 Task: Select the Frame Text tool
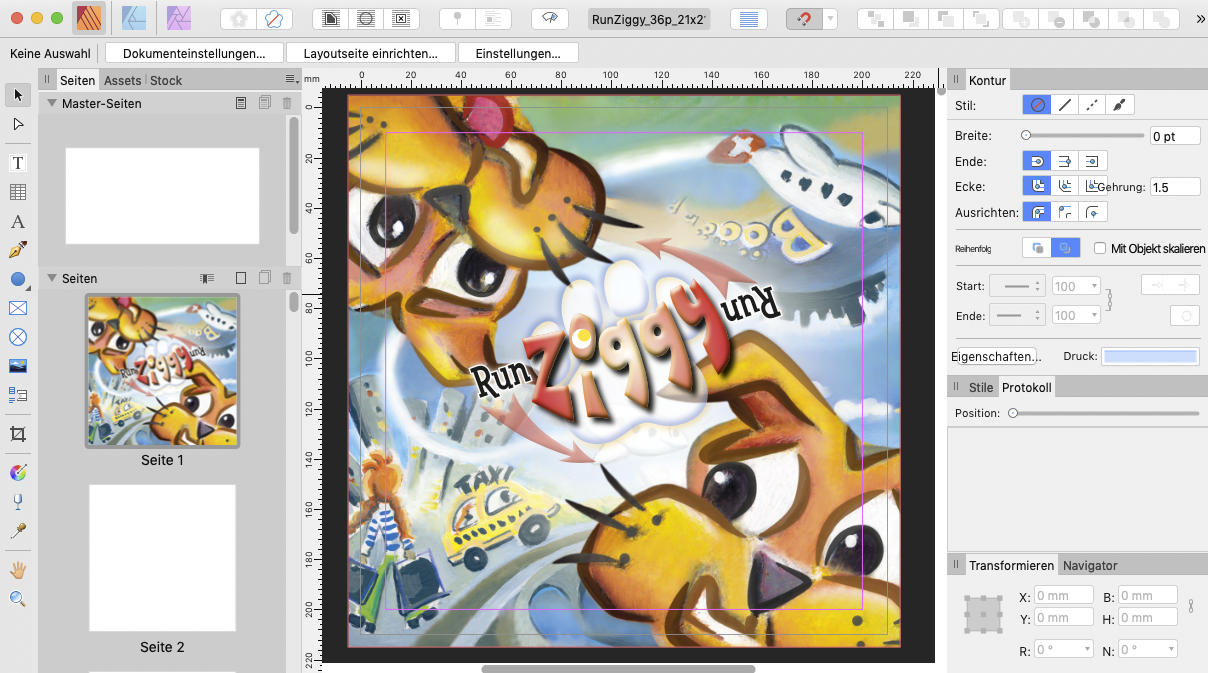tap(18, 163)
